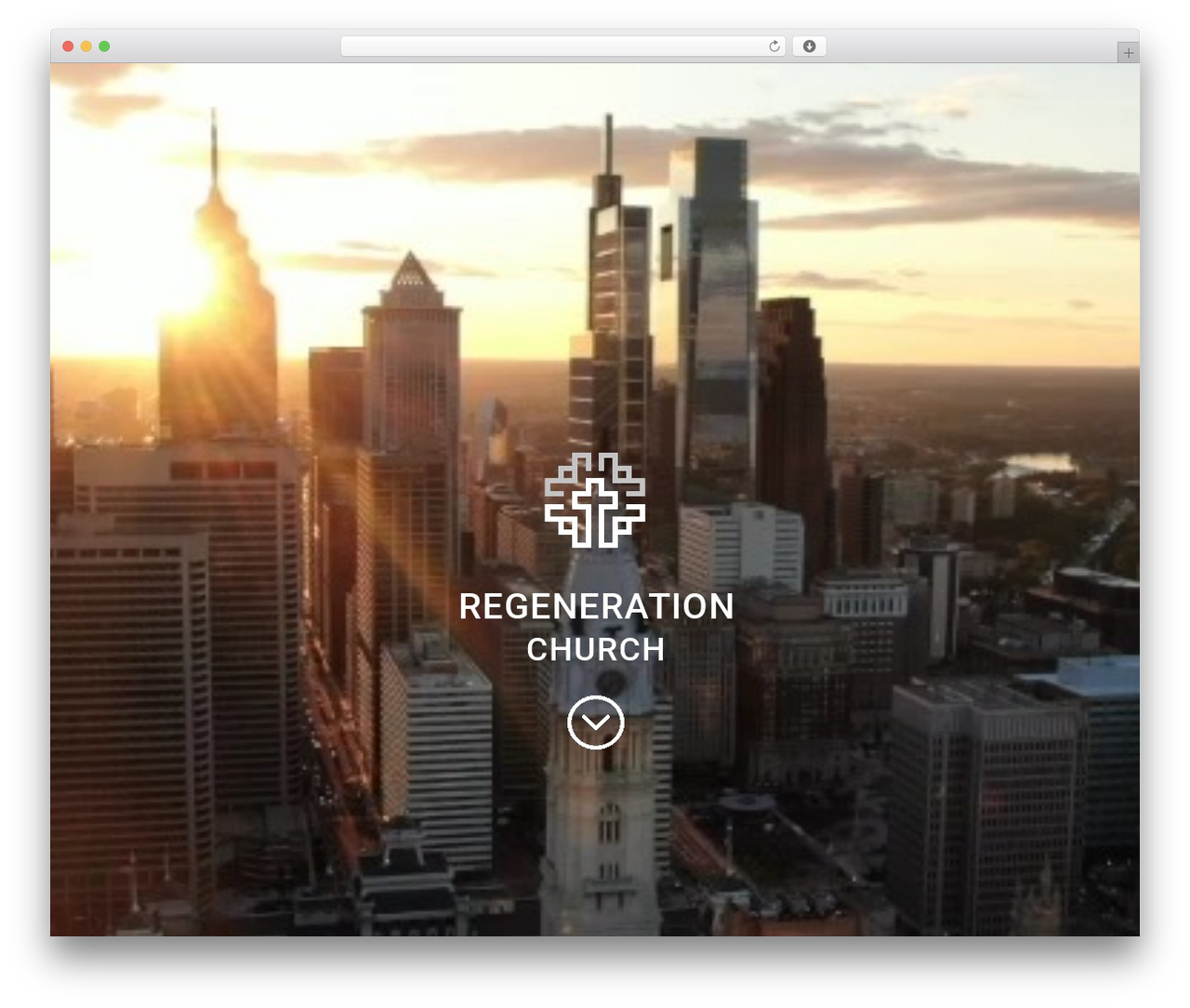Screen dimensions: 1190x1008
Task: Focus the browser address bar
Action: coord(562,46)
